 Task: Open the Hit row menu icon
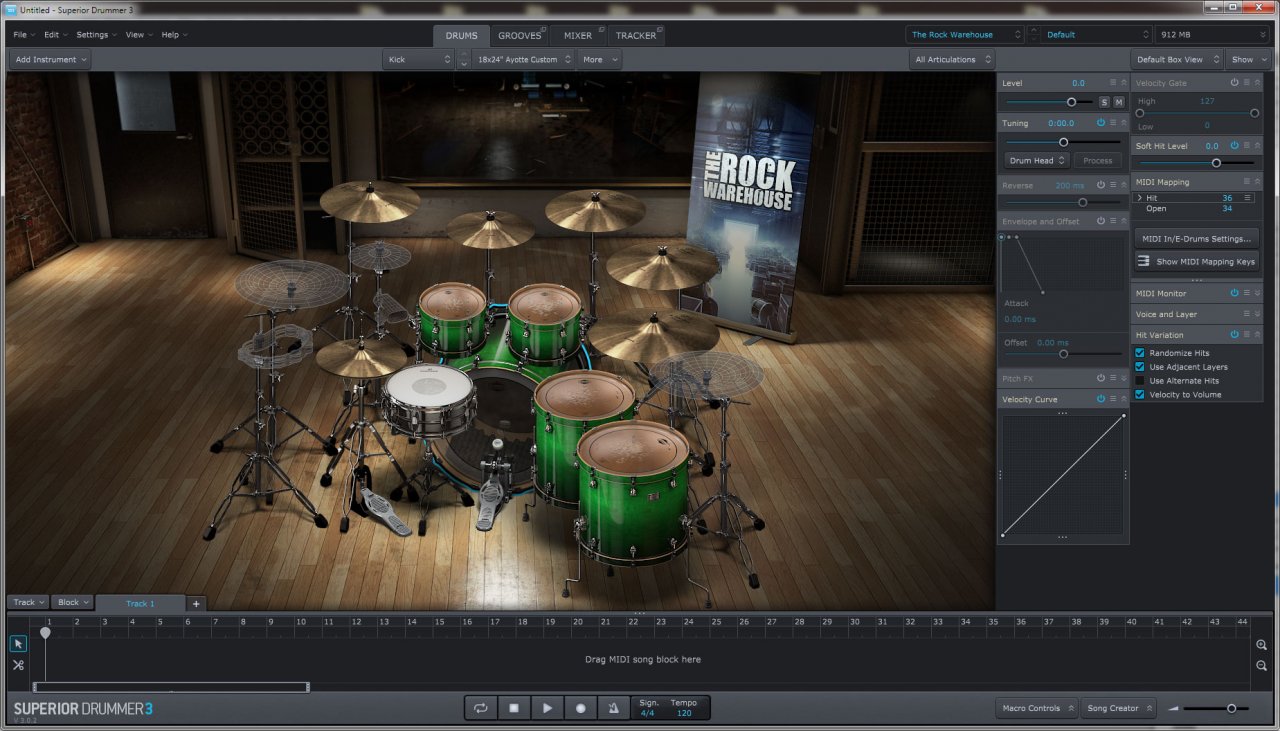click(1247, 198)
